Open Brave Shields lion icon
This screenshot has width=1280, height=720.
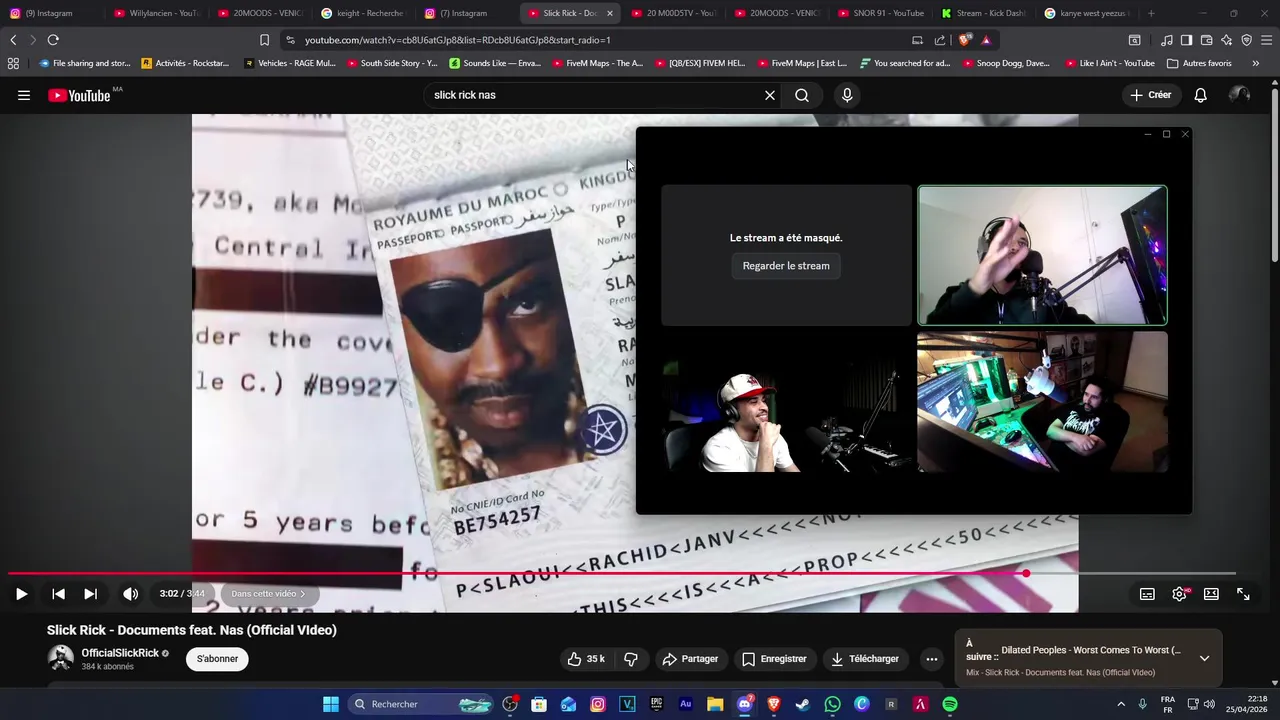965,40
